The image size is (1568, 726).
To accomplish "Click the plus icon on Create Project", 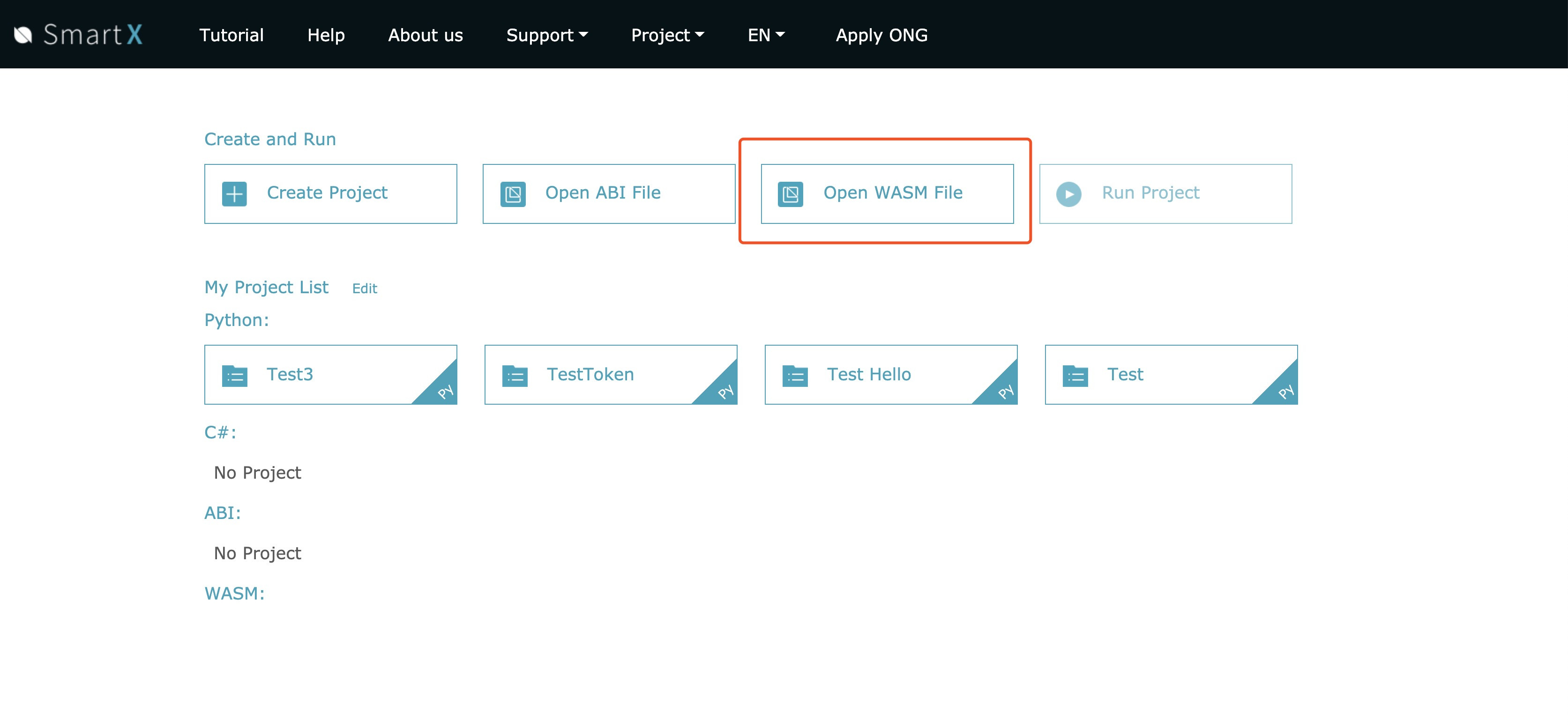I will [234, 194].
